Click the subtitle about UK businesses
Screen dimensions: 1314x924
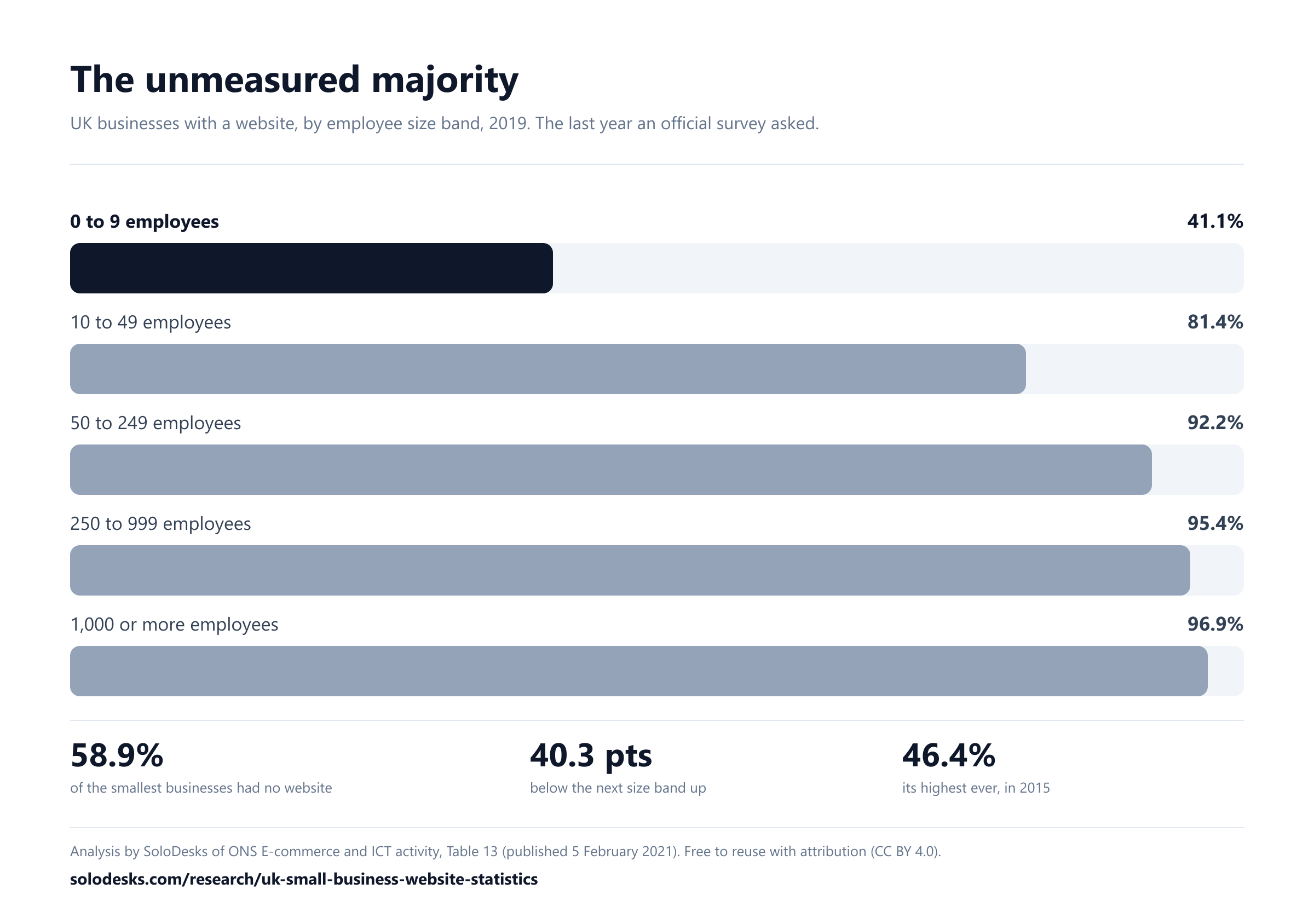tap(445, 124)
